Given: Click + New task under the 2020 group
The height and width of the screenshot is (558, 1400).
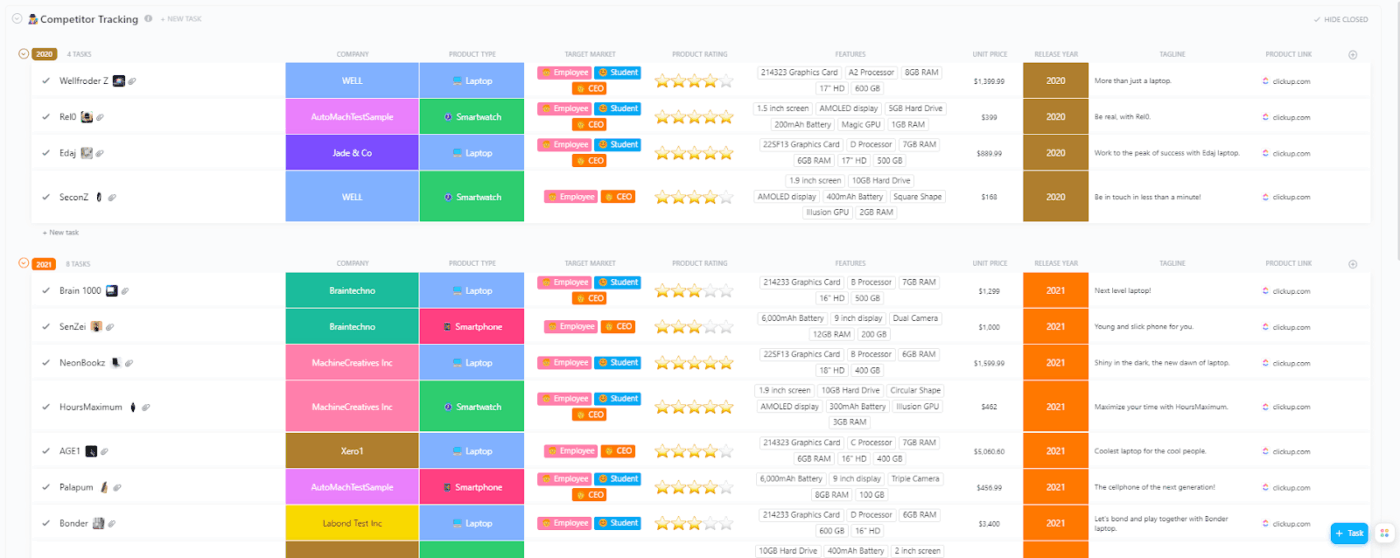Looking at the screenshot, I should point(60,232).
